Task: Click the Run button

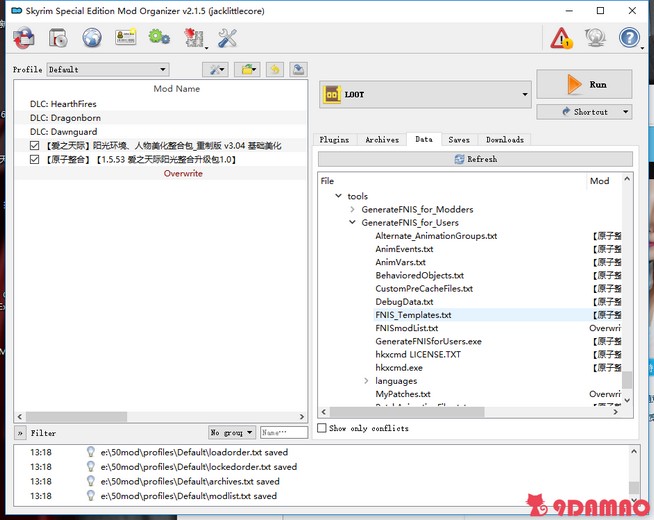Action: [x=584, y=84]
